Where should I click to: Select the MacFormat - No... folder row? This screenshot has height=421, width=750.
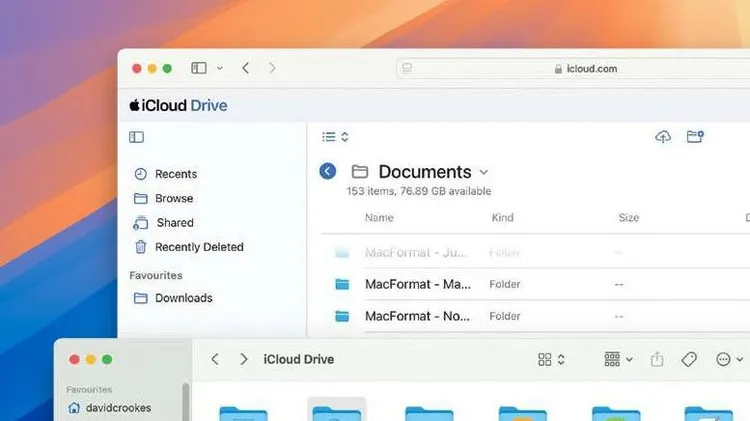(536, 316)
